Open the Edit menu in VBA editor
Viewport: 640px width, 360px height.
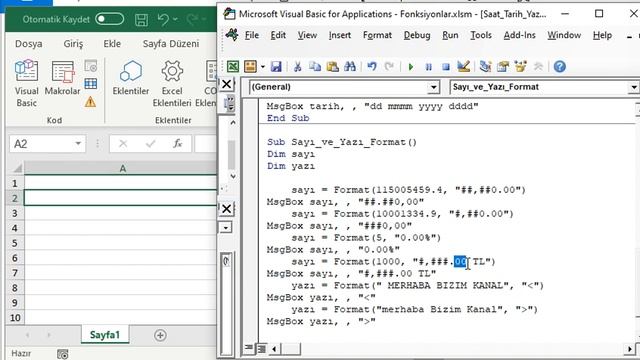(x=278, y=36)
